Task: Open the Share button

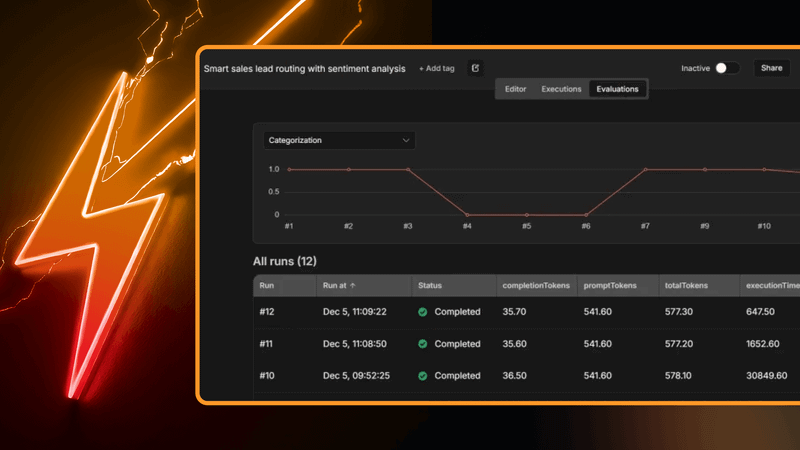Action: point(771,68)
